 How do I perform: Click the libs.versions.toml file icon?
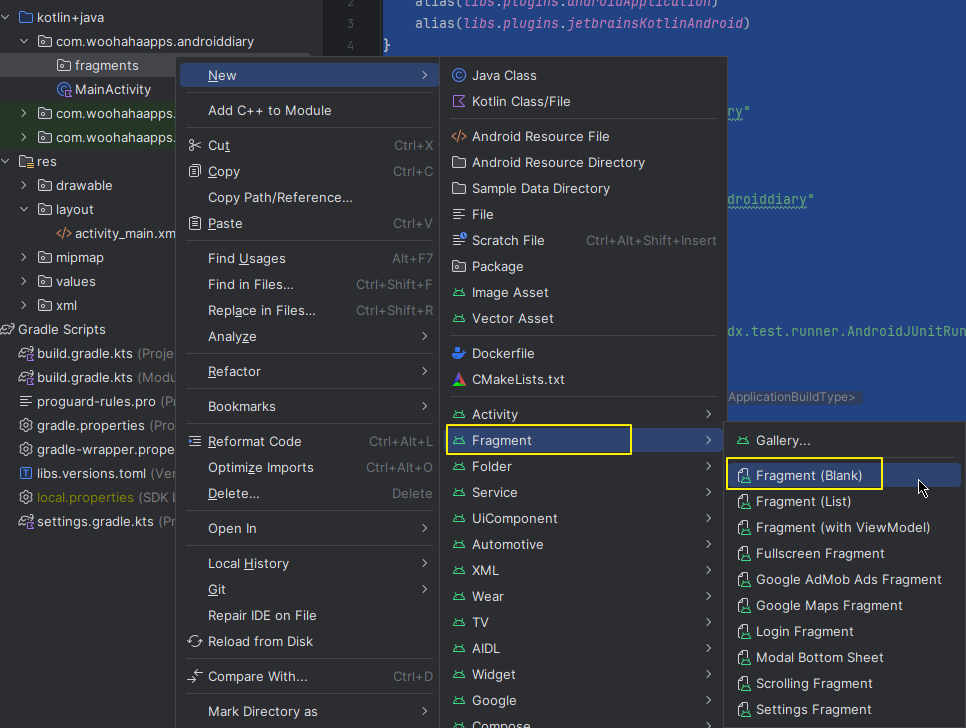click(x=26, y=473)
